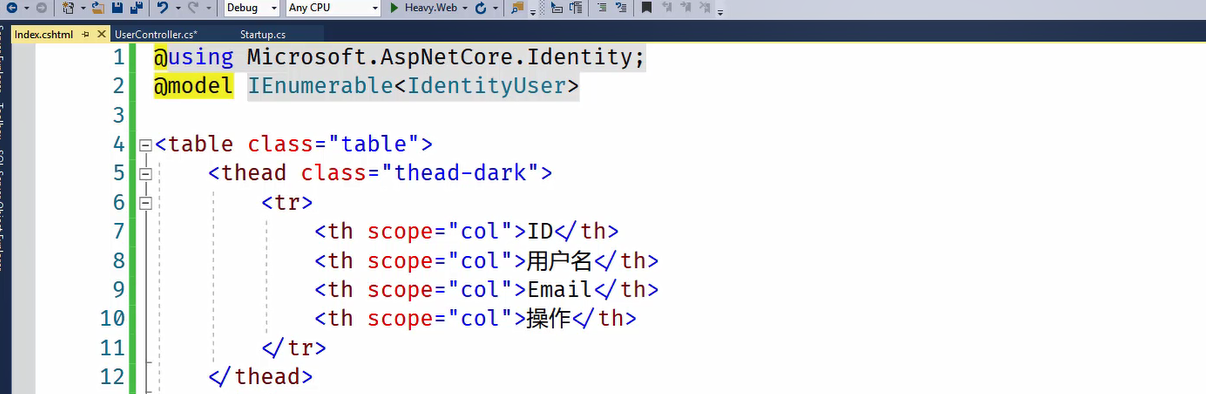Open the dropdown arrow beside Heavy.Web
The image size is (1206, 394).
click(465, 8)
